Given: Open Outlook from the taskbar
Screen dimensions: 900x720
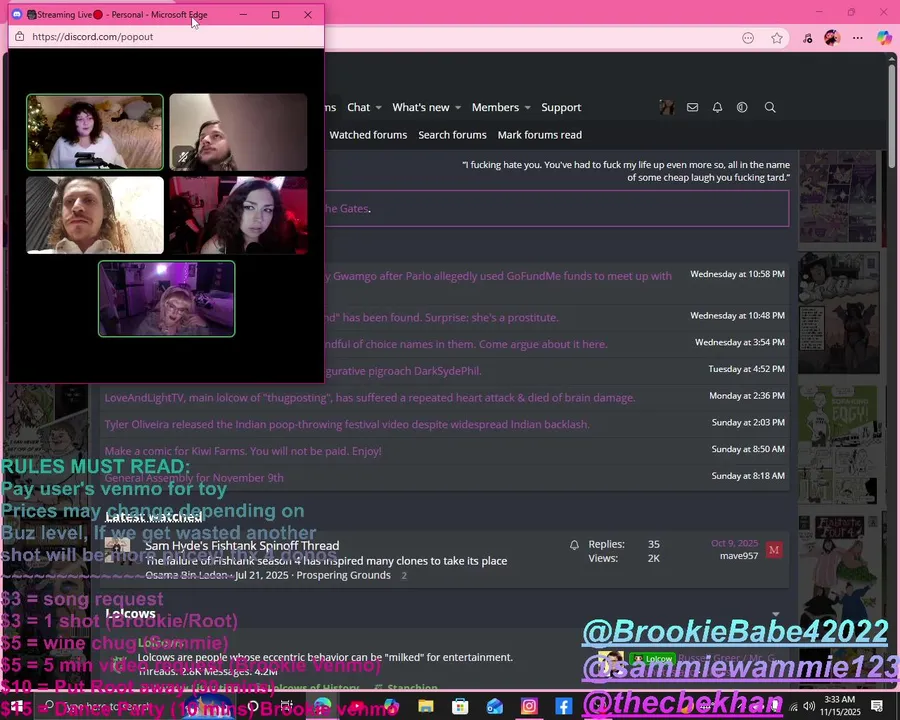Looking at the screenshot, I should [494, 706].
